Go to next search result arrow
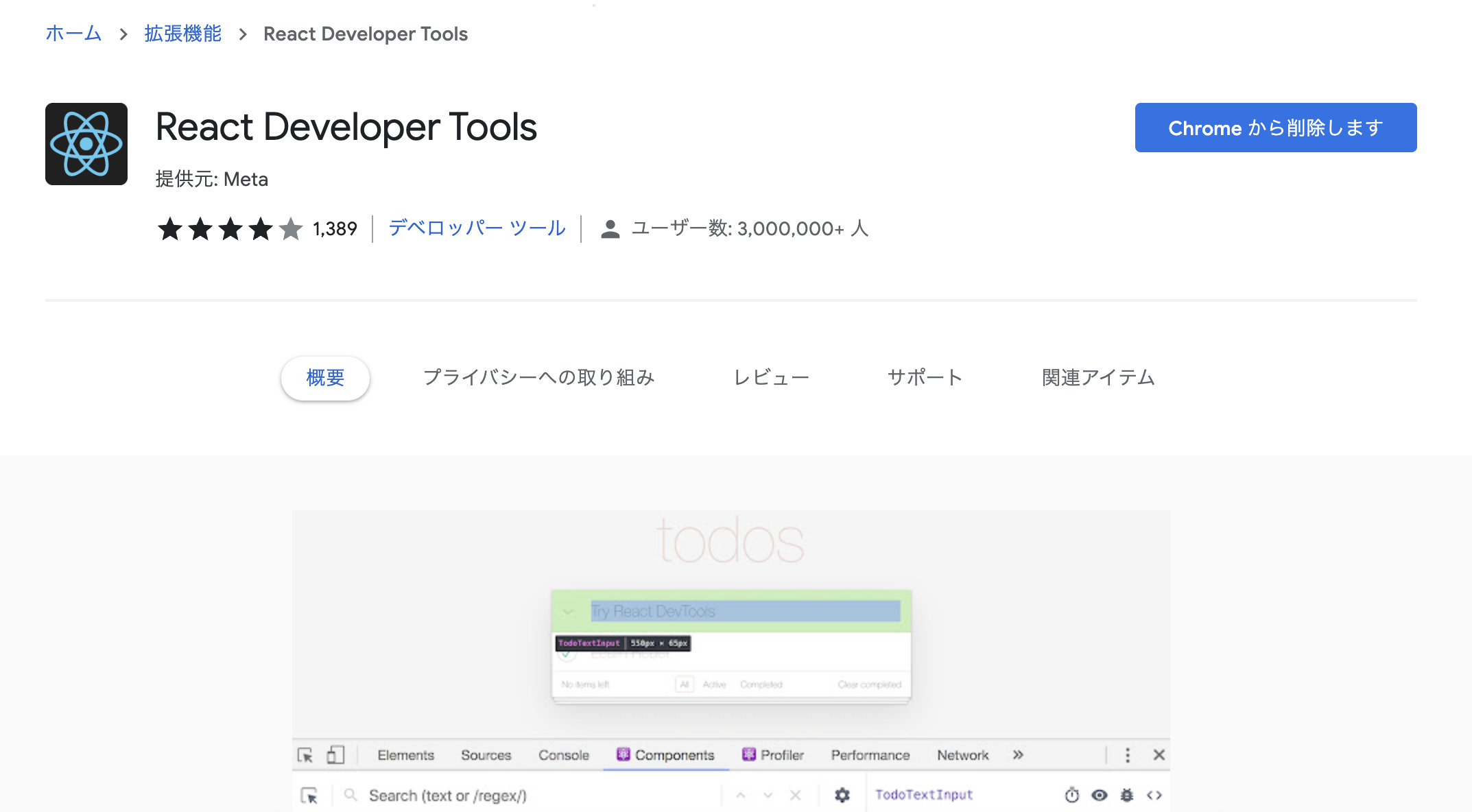This screenshot has height=812, width=1472. pos(768,796)
